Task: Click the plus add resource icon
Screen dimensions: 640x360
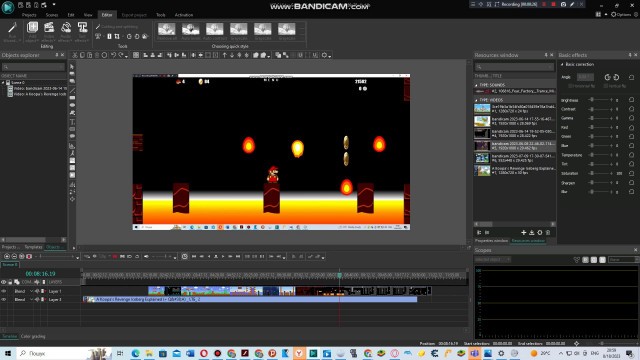Action: (524, 233)
